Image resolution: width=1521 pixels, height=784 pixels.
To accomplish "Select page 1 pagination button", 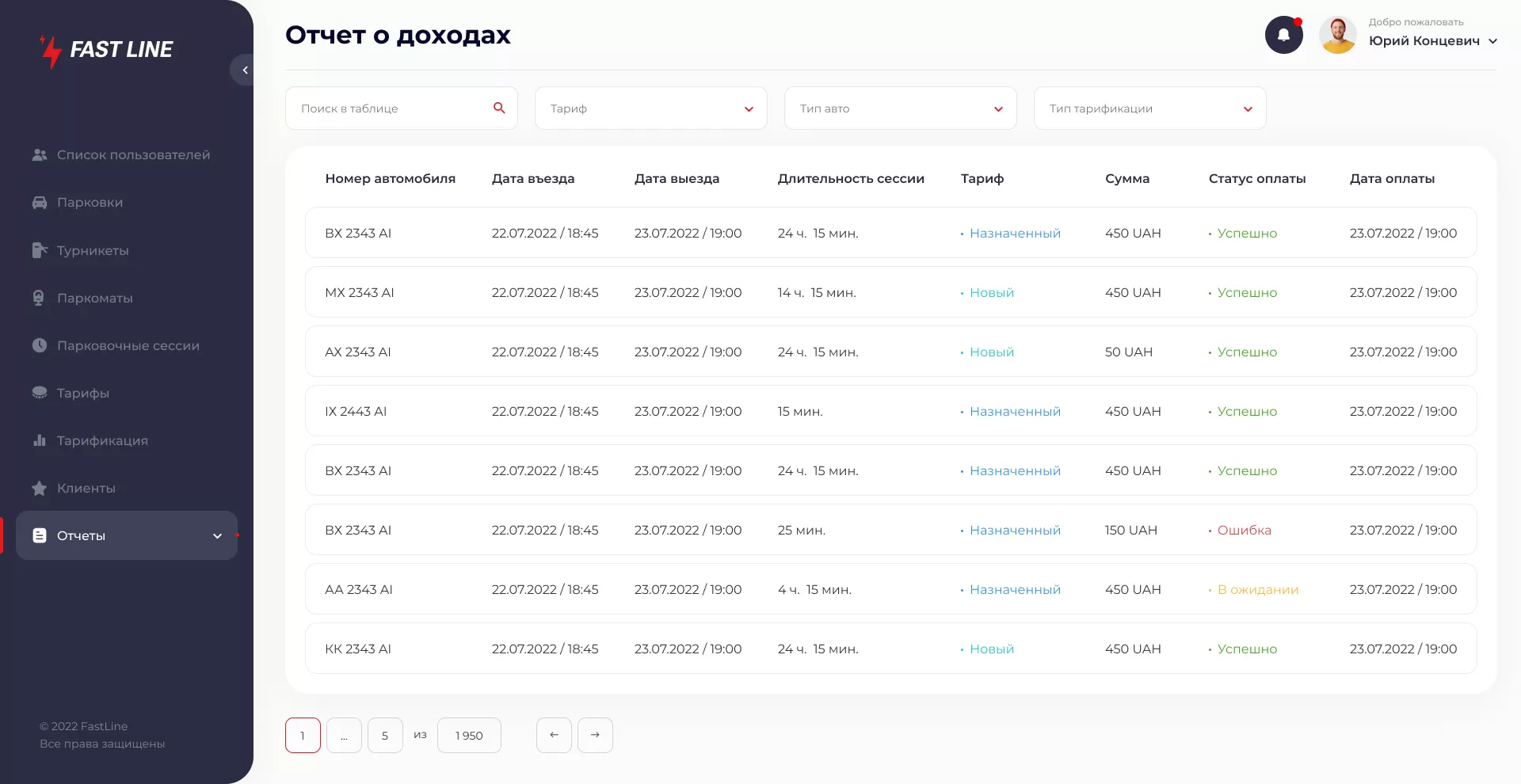I will point(303,735).
